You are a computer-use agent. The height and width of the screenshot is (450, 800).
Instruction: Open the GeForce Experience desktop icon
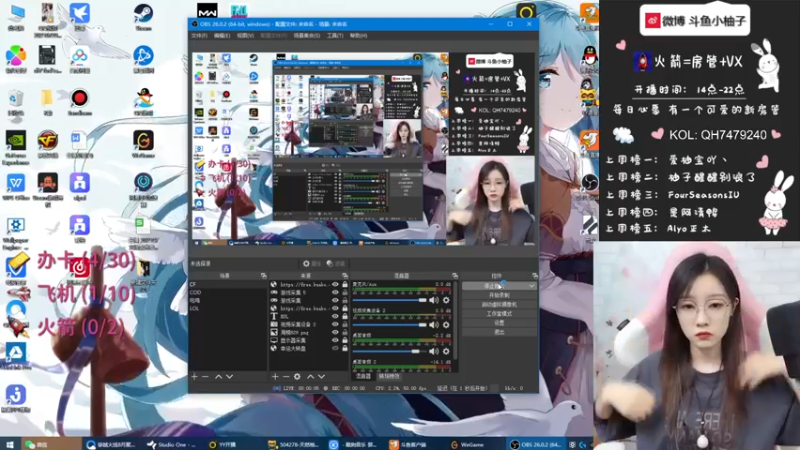(16, 147)
